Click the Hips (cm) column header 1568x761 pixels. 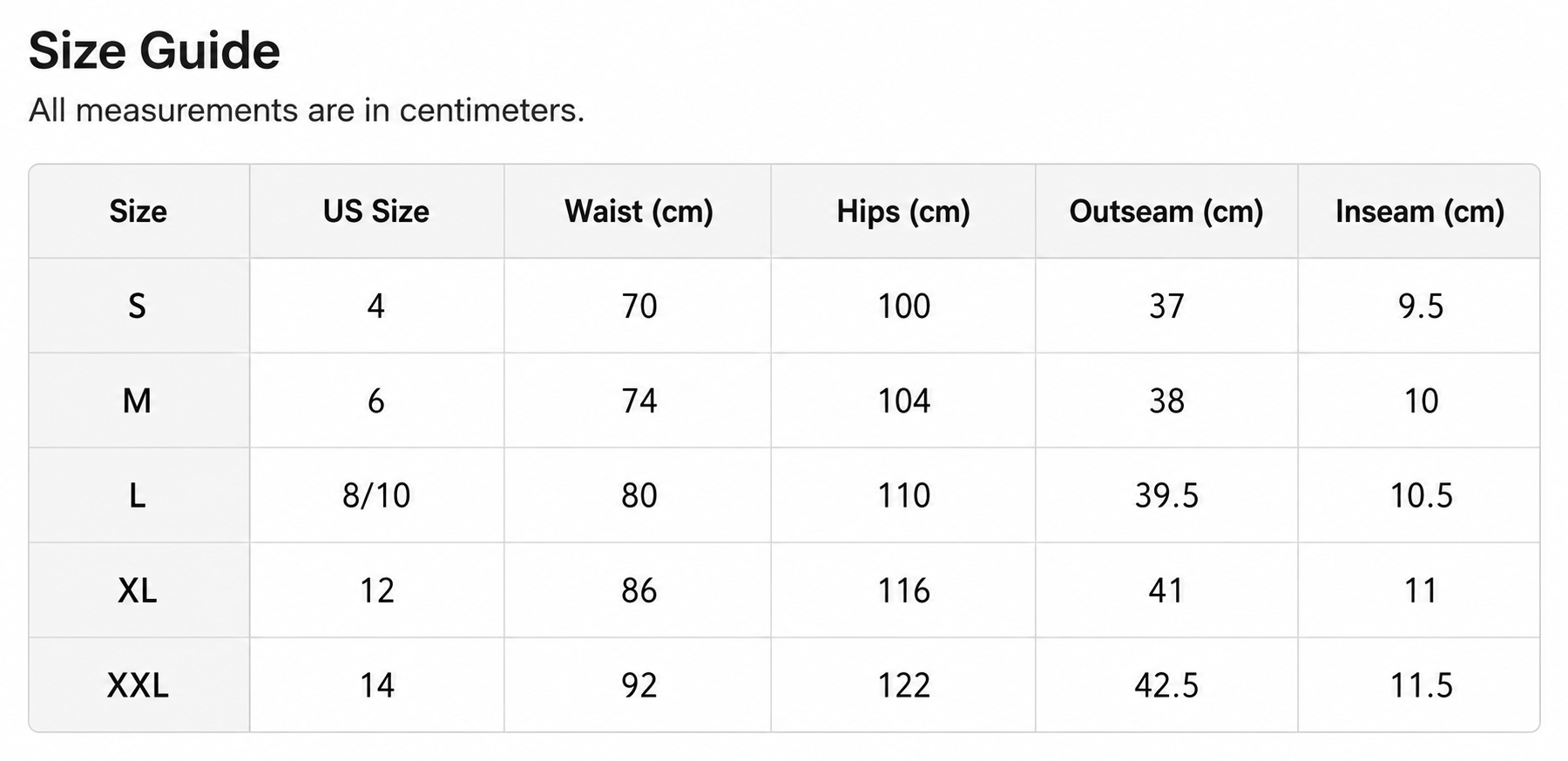(903, 212)
